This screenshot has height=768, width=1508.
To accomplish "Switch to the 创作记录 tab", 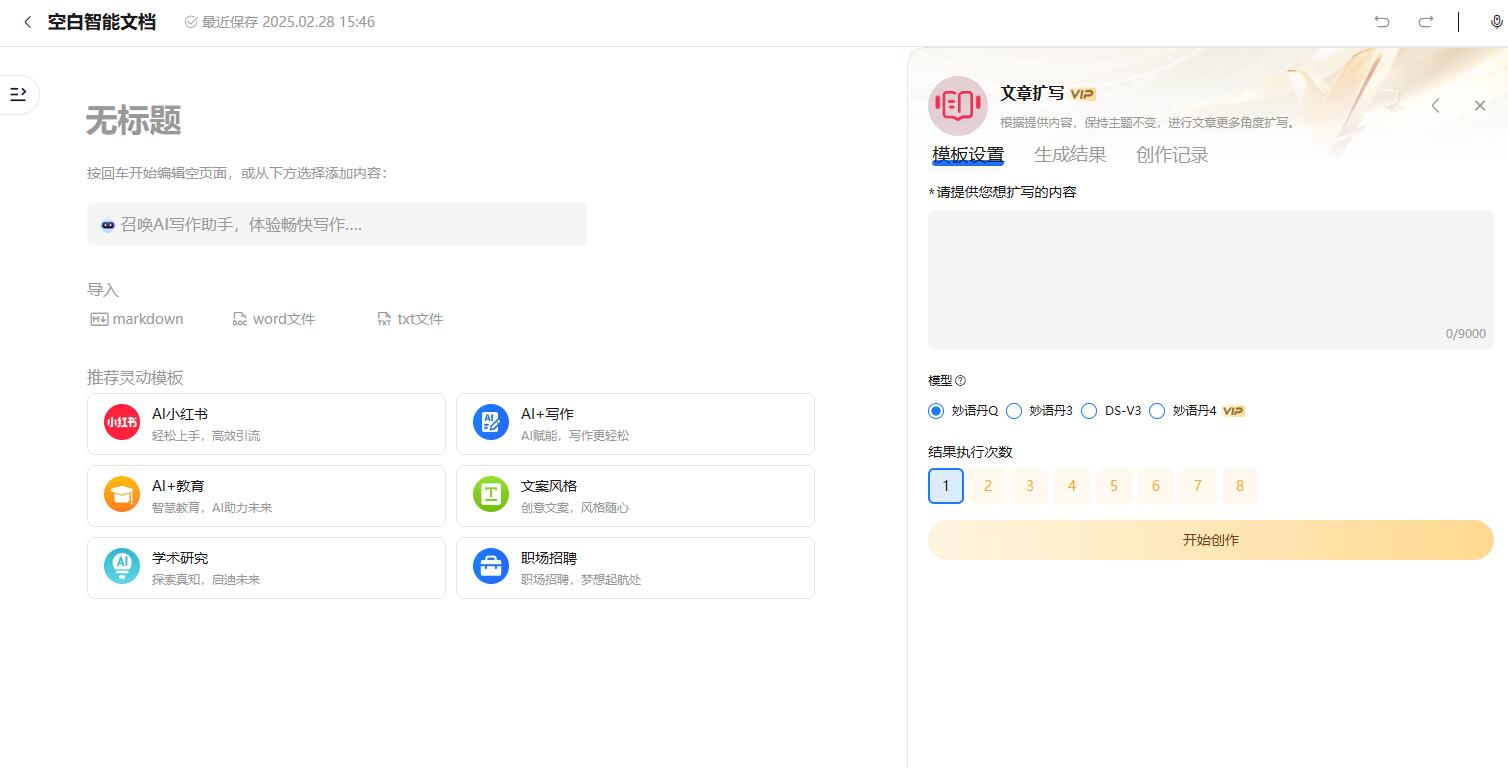I will (1172, 155).
